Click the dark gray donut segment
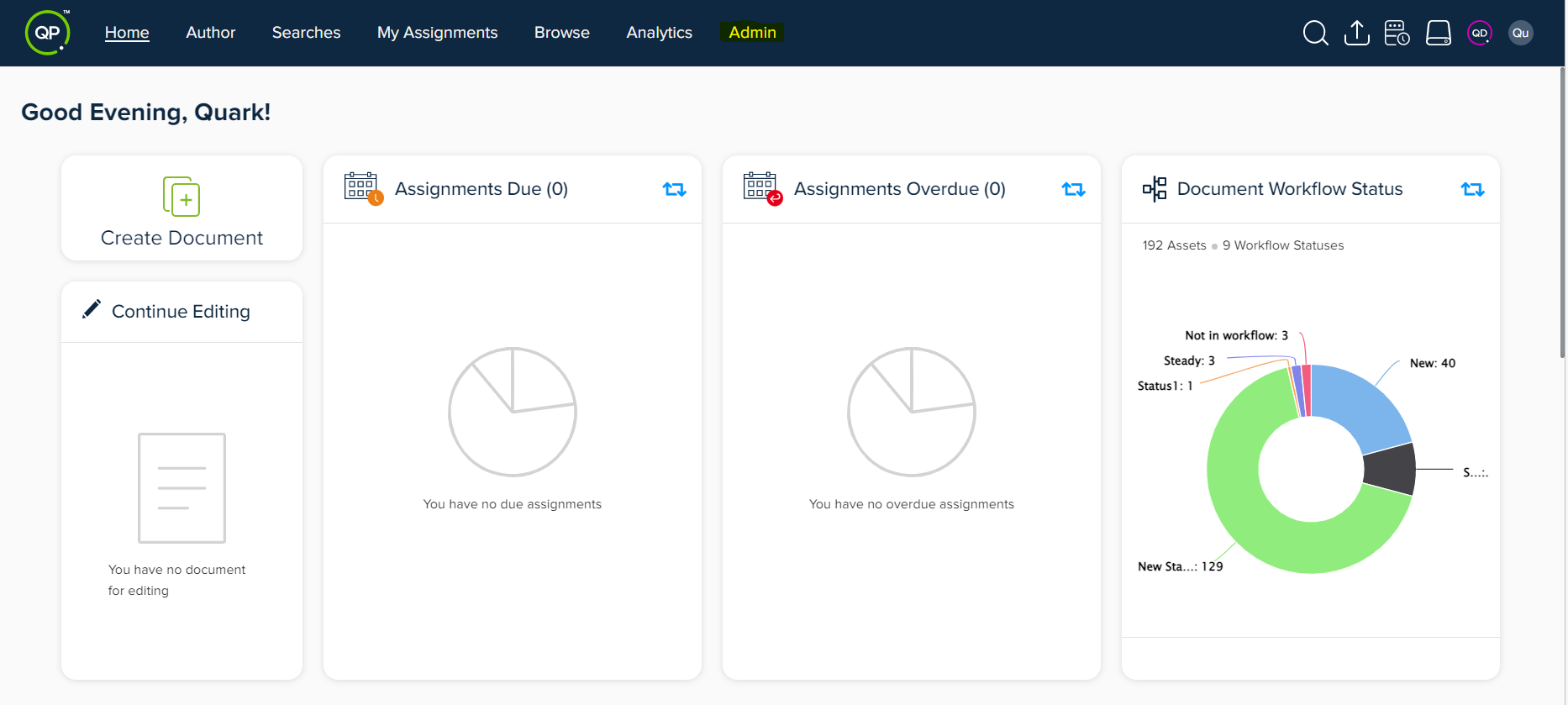The height and width of the screenshot is (705, 1568). coord(1389,469)
